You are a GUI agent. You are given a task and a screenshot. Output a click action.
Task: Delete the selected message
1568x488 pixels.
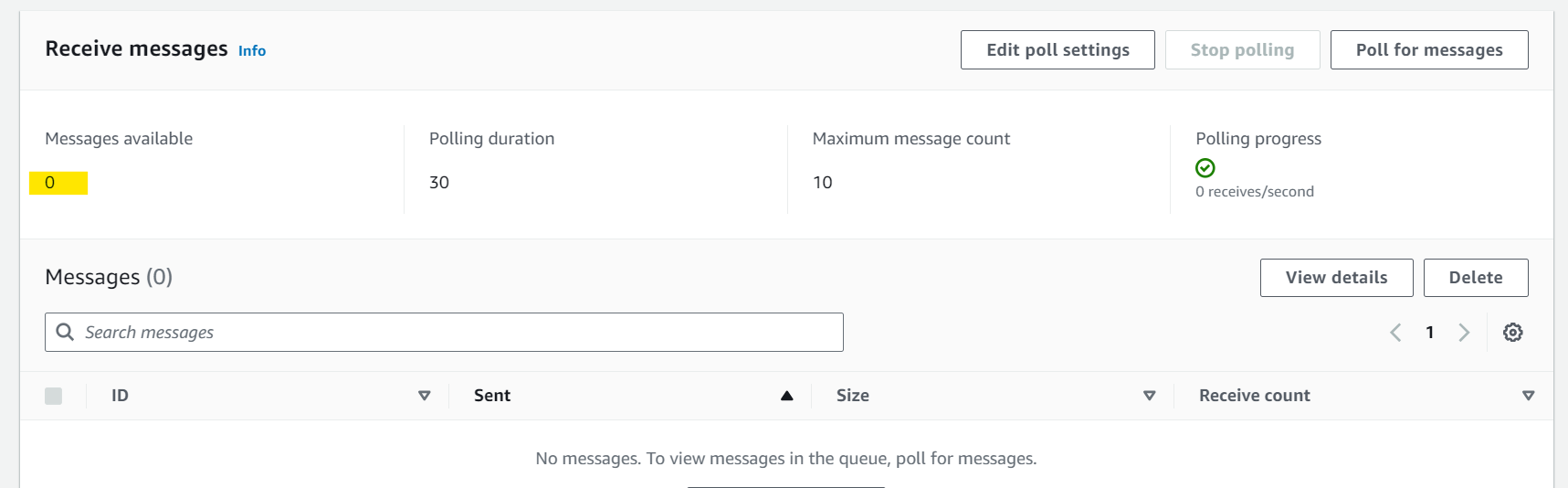click(1476, 278)
